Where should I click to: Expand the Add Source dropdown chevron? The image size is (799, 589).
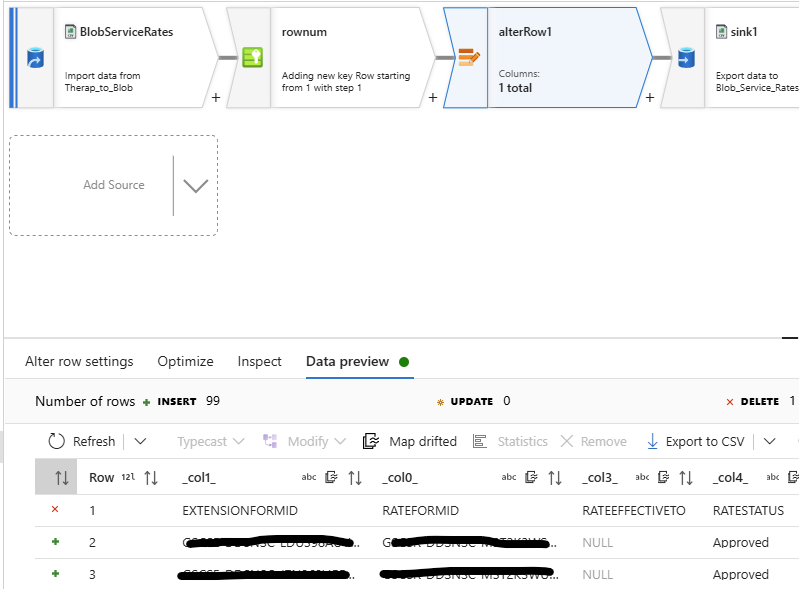[x=196, y=185]
